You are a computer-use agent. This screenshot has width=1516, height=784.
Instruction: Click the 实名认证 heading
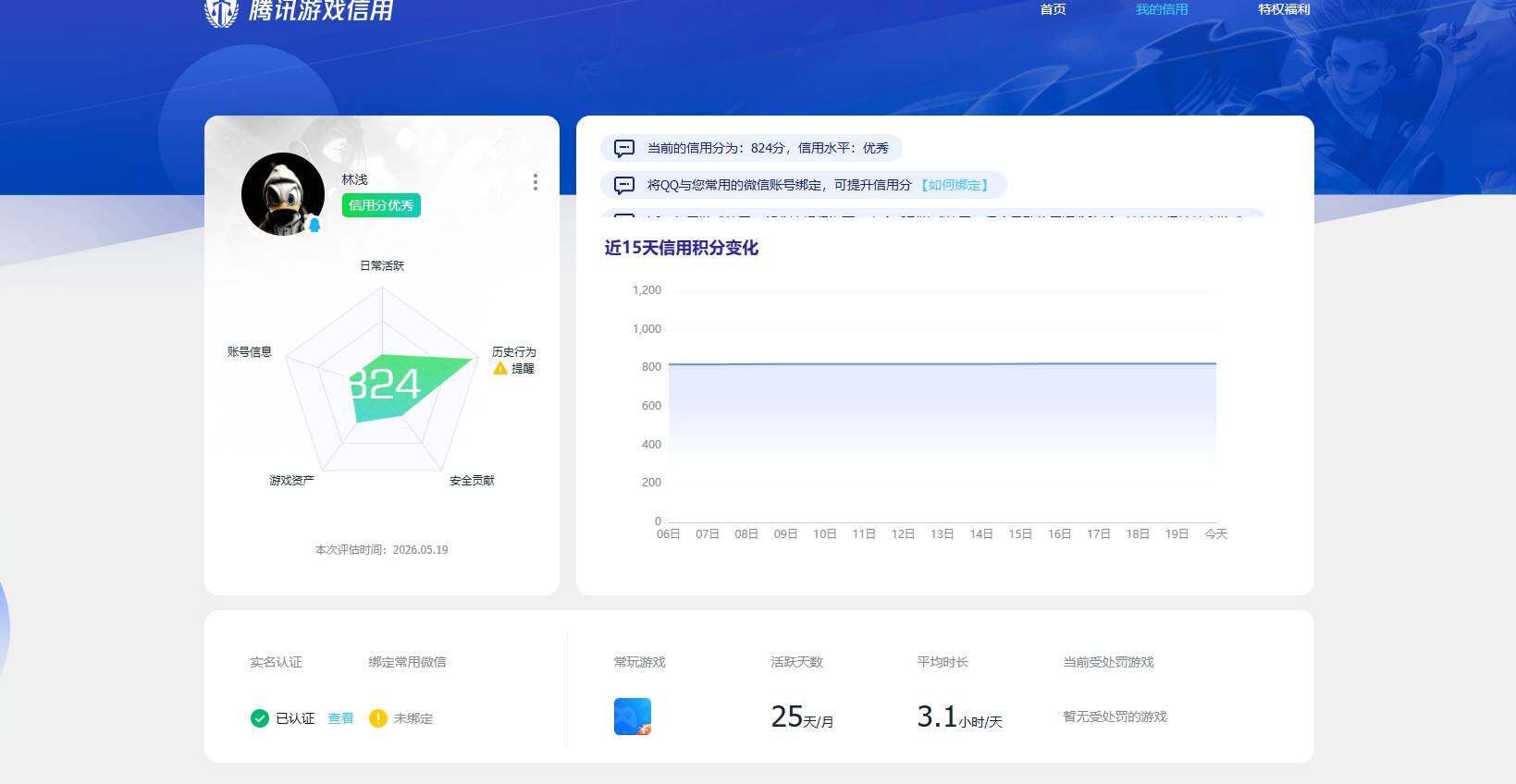click(x=276, y=662)
